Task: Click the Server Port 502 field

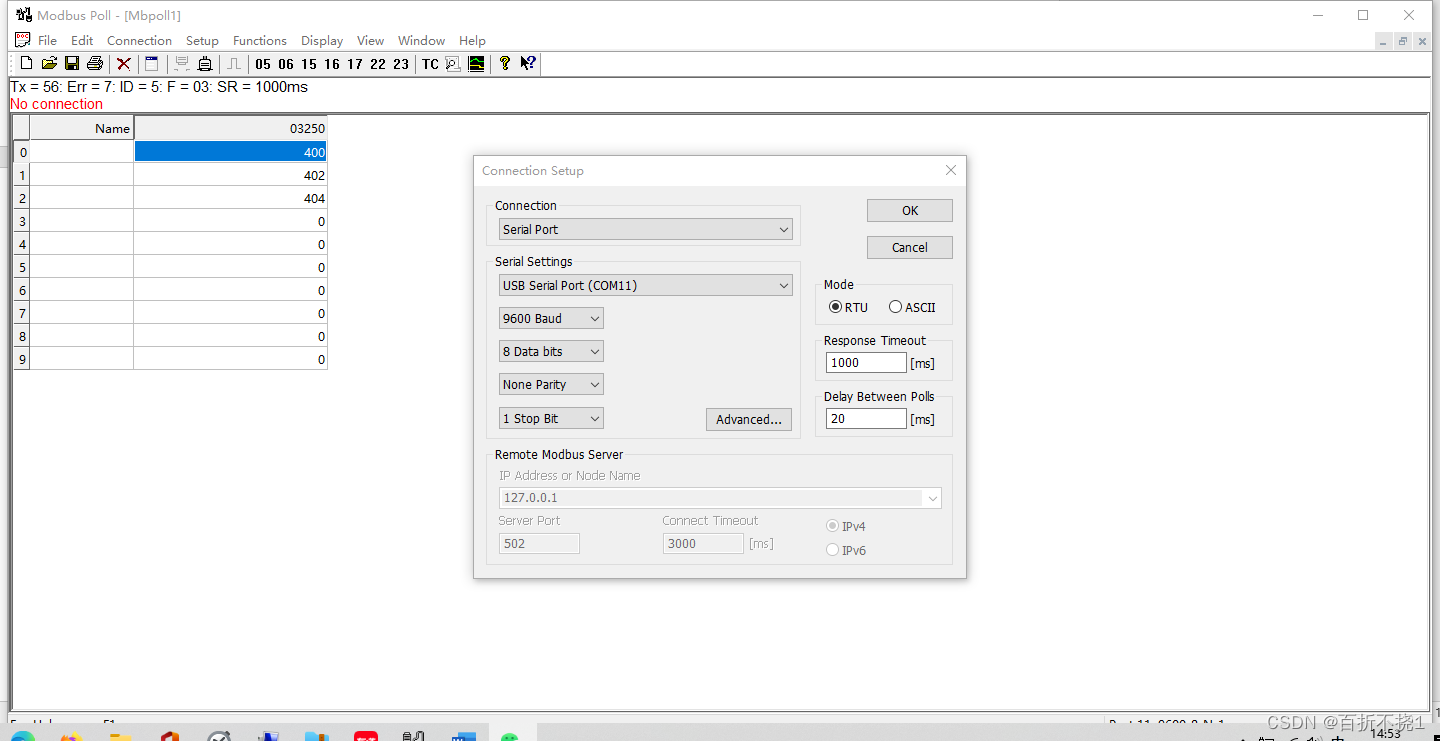Action: [539, 543]
